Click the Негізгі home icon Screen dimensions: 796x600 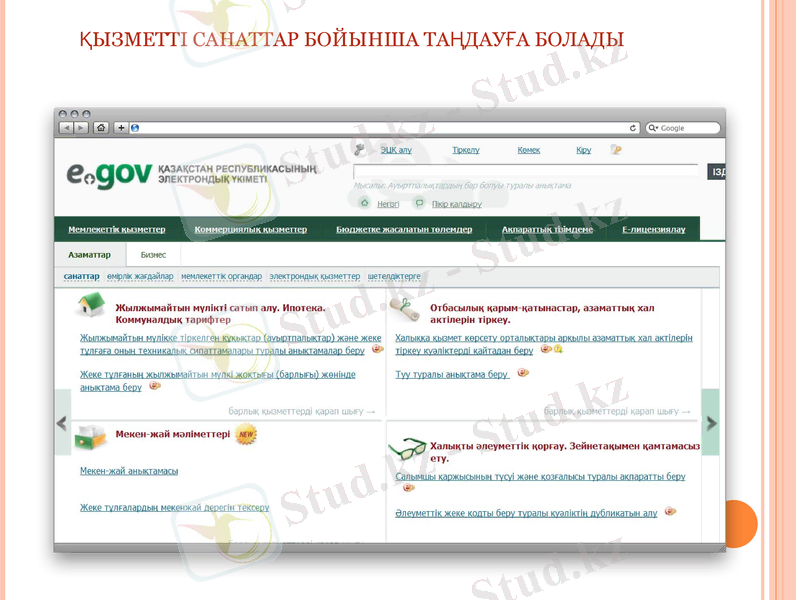click(365, 203)
